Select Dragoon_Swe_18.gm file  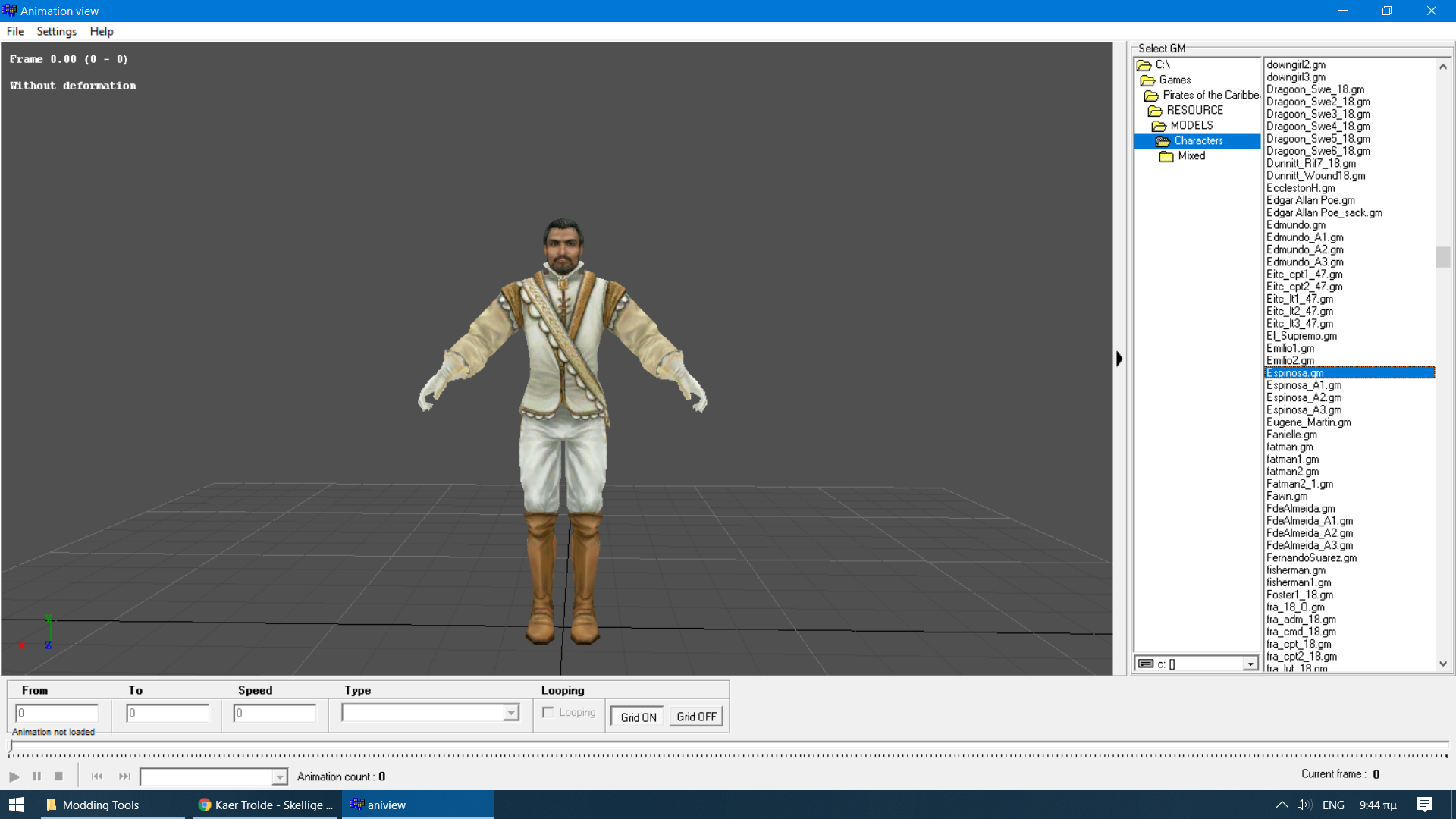[1315, 89]
